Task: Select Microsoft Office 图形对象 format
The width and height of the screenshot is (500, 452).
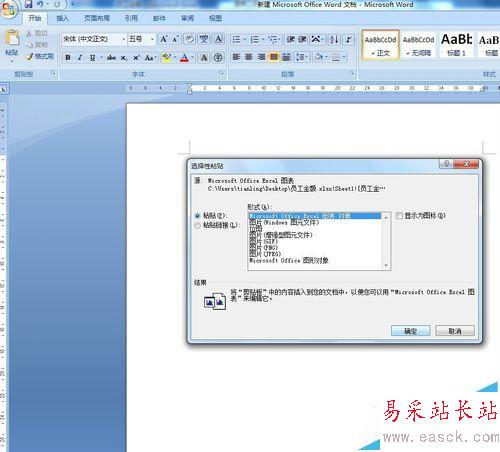Action: click(x=289, y=260)
